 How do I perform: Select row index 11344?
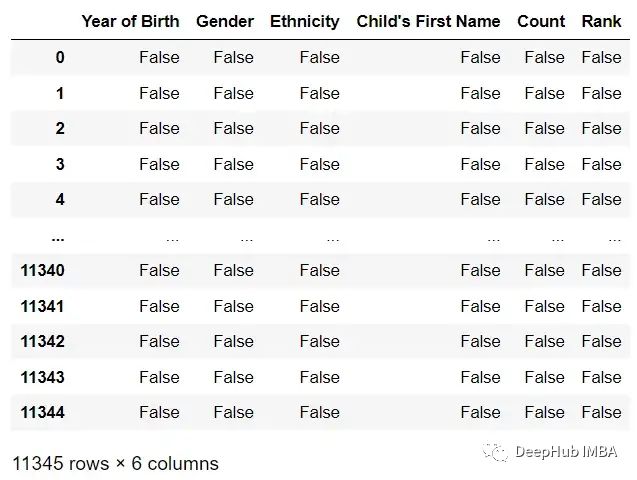point(42,413)
